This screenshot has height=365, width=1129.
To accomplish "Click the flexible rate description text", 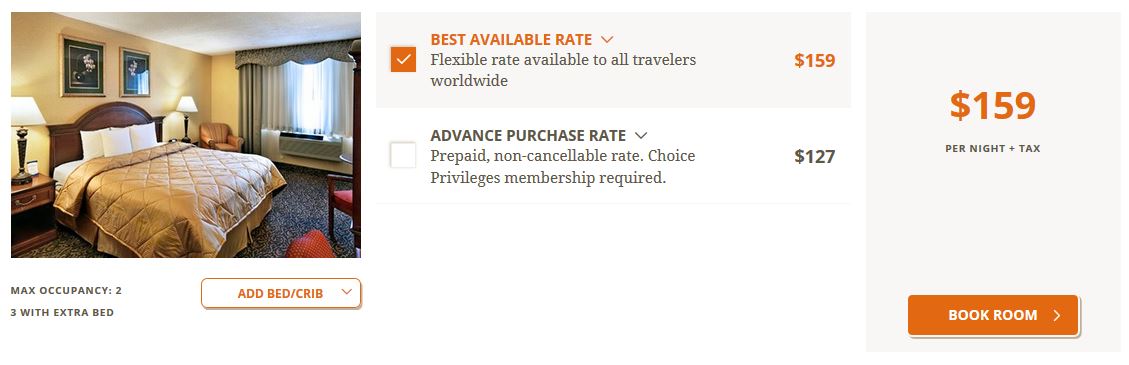I will [563, 70].
